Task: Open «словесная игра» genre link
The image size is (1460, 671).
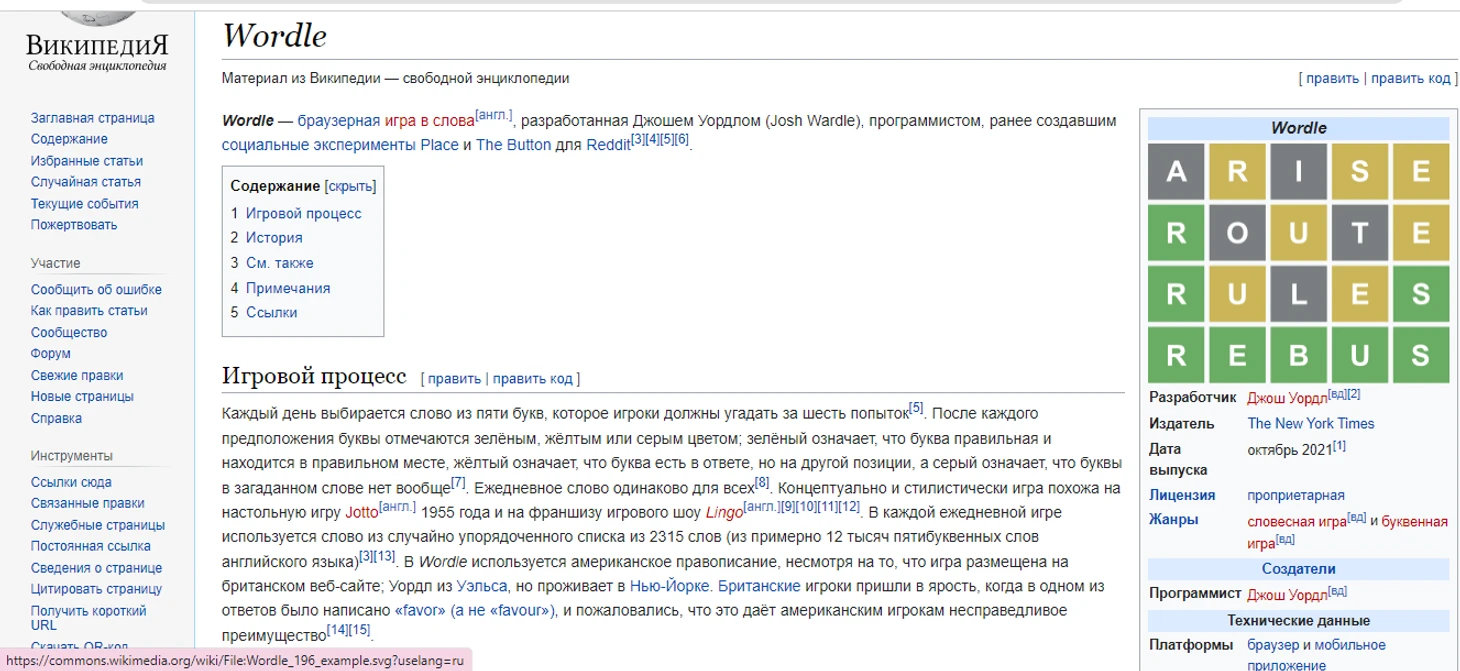Action: point(1296,521)
